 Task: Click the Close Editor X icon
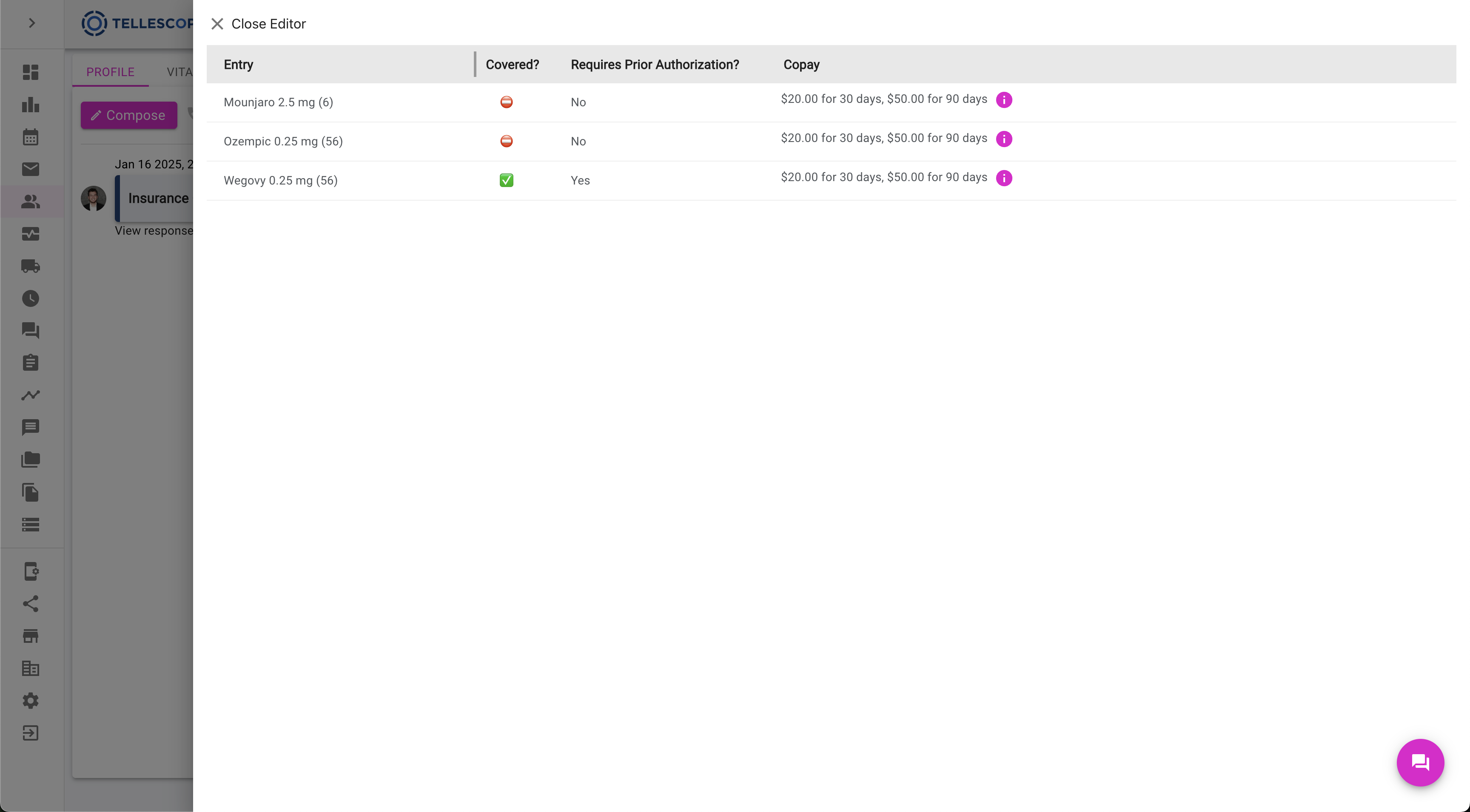(x=217, y=24)
